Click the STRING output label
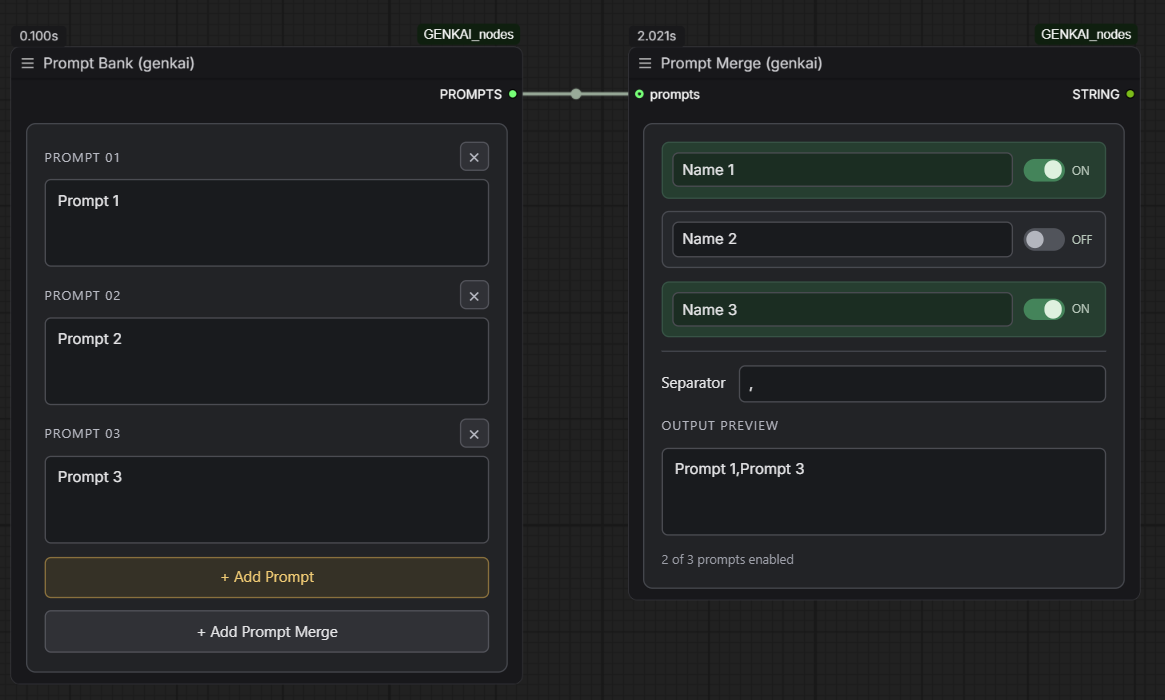 pyautogui.click(x=1095, y=94)
